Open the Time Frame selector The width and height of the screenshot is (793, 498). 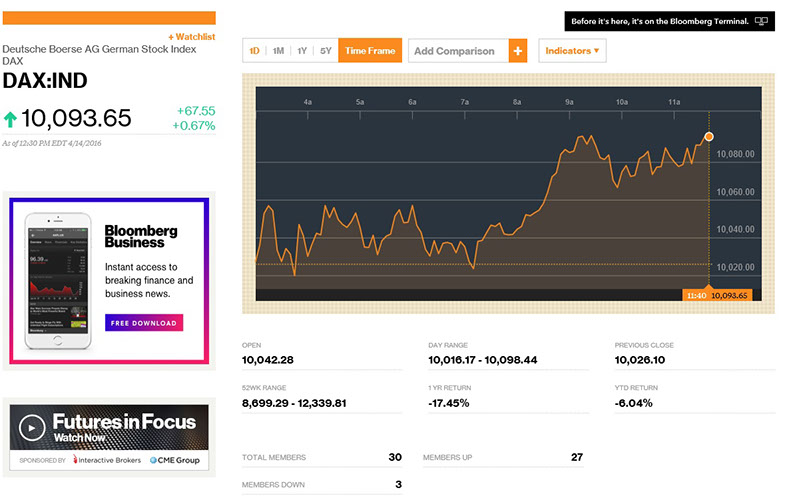370,51
